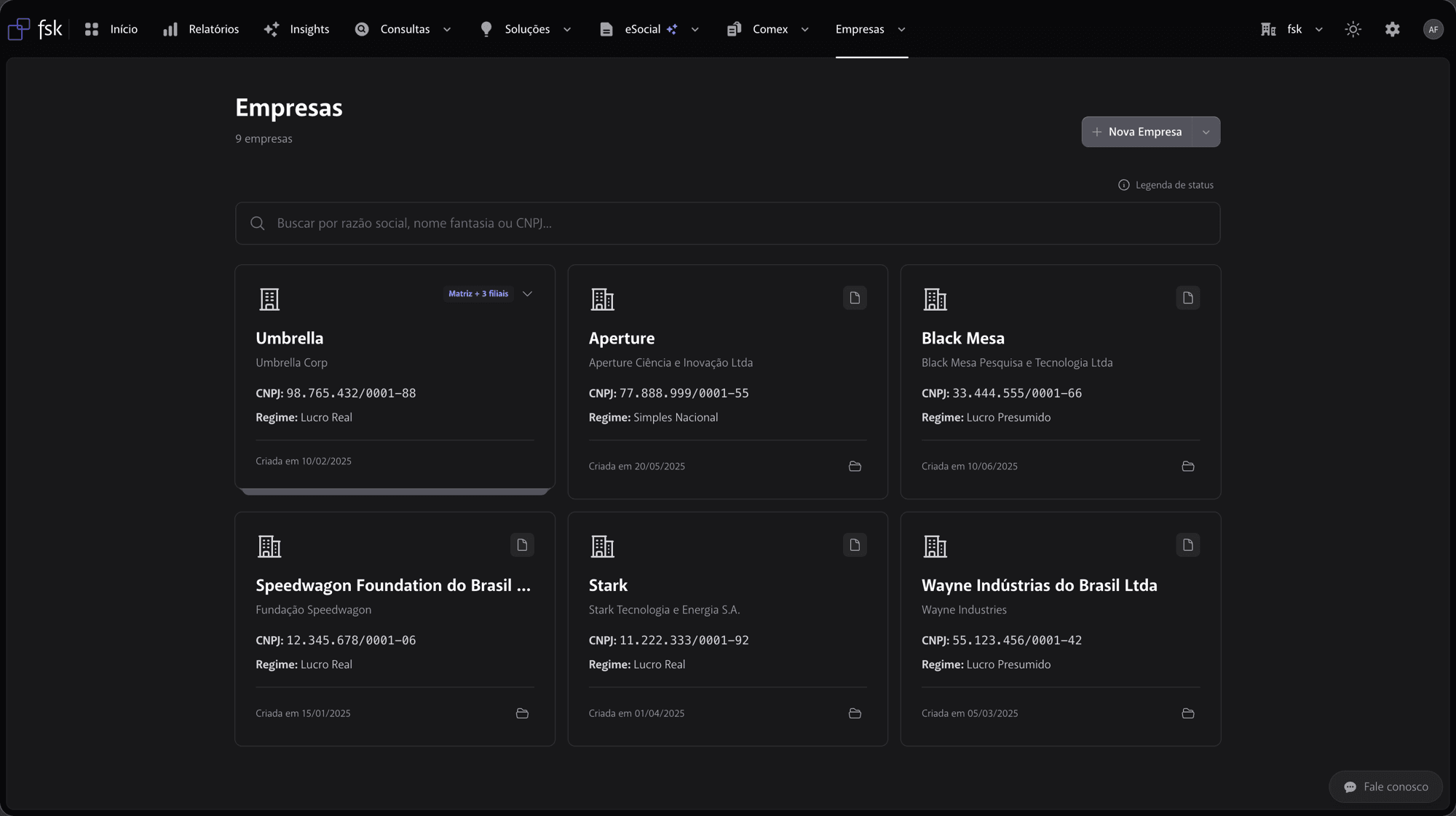
Task: Open Fale conosco chat
Action: click(x=1386, y=787)
